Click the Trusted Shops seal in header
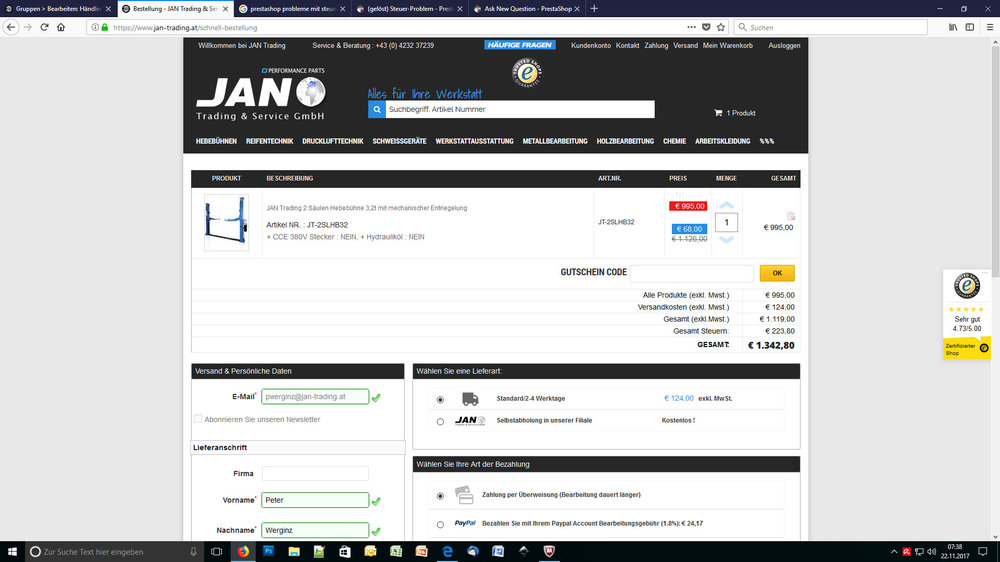The width and height of the screenshot is (1000, 562). point(527,73)
